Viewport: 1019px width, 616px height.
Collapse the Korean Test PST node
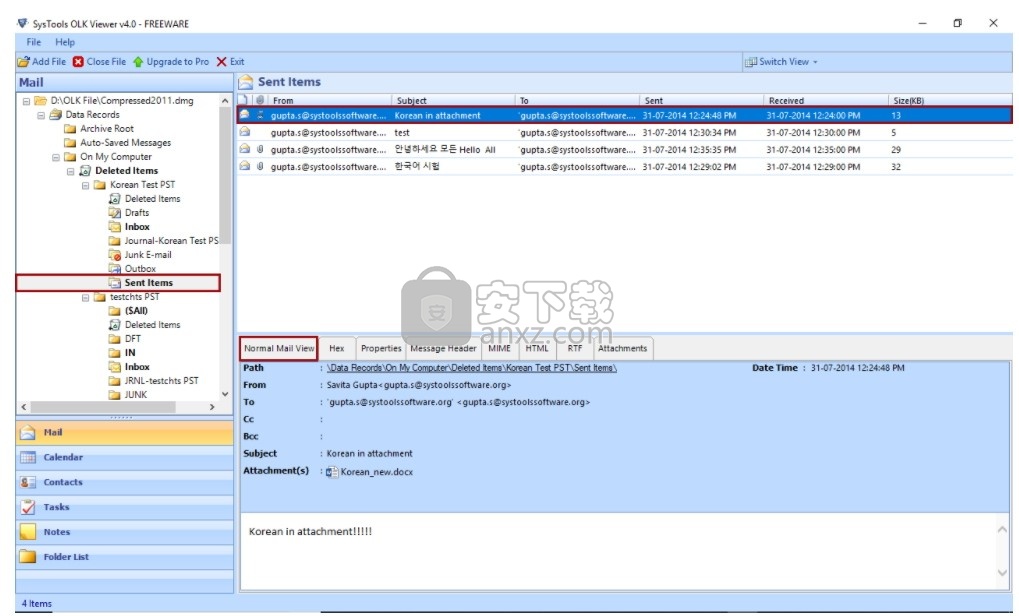pyautogui.click(x=86, y=185)
